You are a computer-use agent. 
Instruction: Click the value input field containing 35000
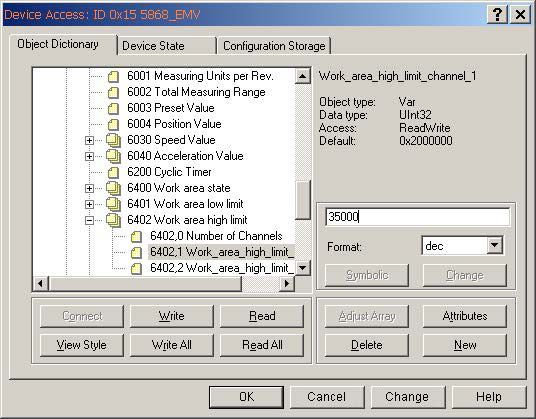coord(417,217)
